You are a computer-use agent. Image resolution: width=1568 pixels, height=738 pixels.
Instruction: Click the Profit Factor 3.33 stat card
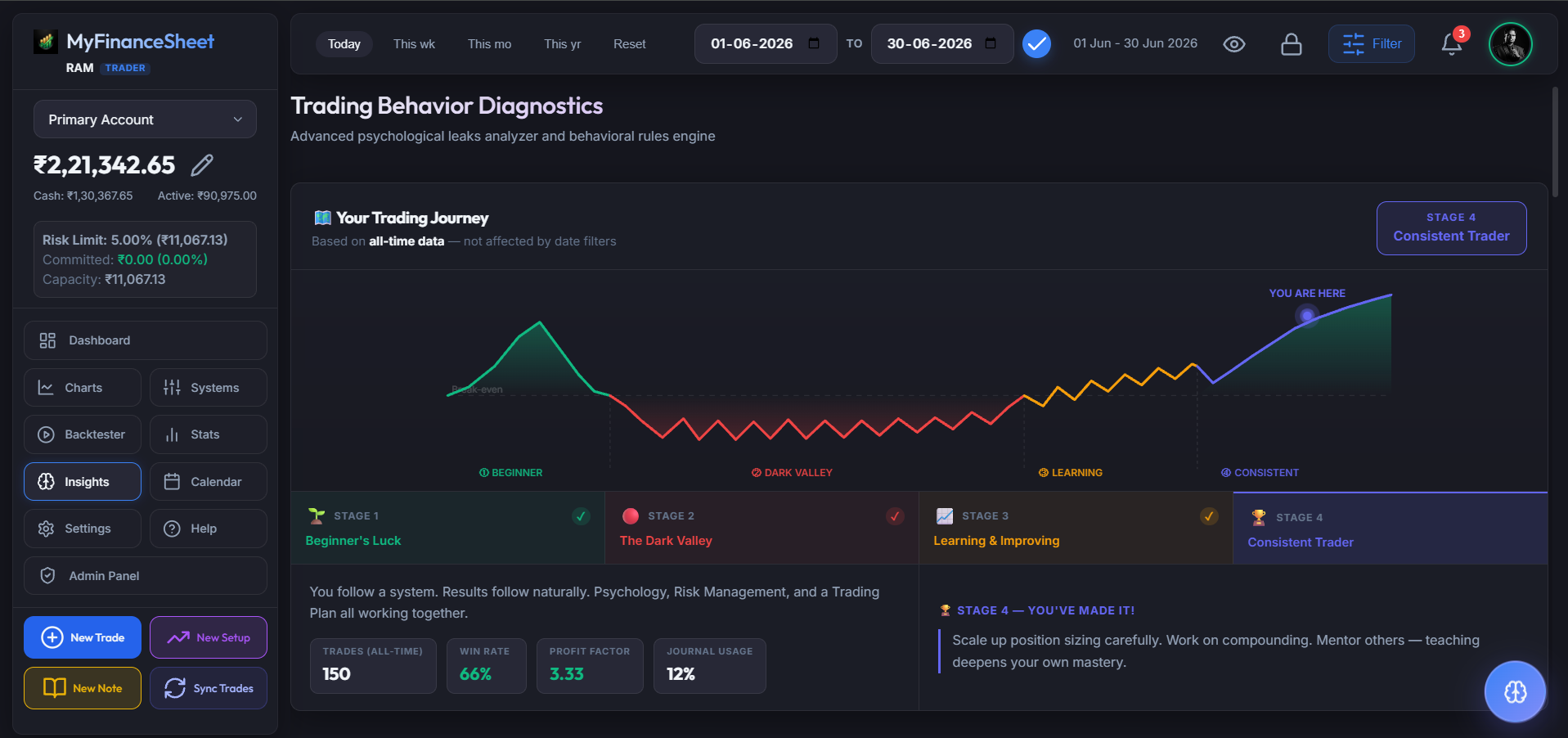(x=590, y=666)
